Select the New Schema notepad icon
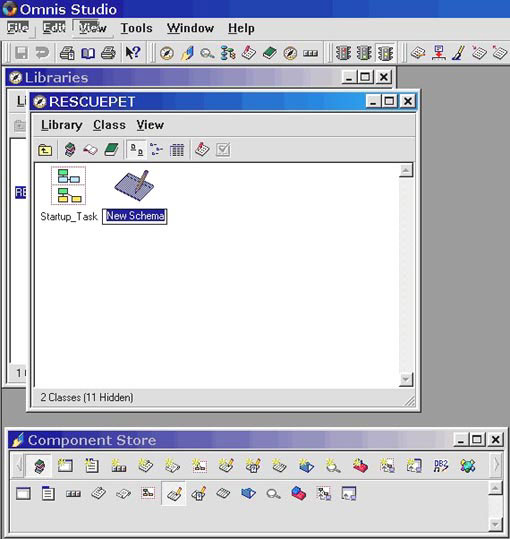This screenshot has height=539, width=510. 134,186
